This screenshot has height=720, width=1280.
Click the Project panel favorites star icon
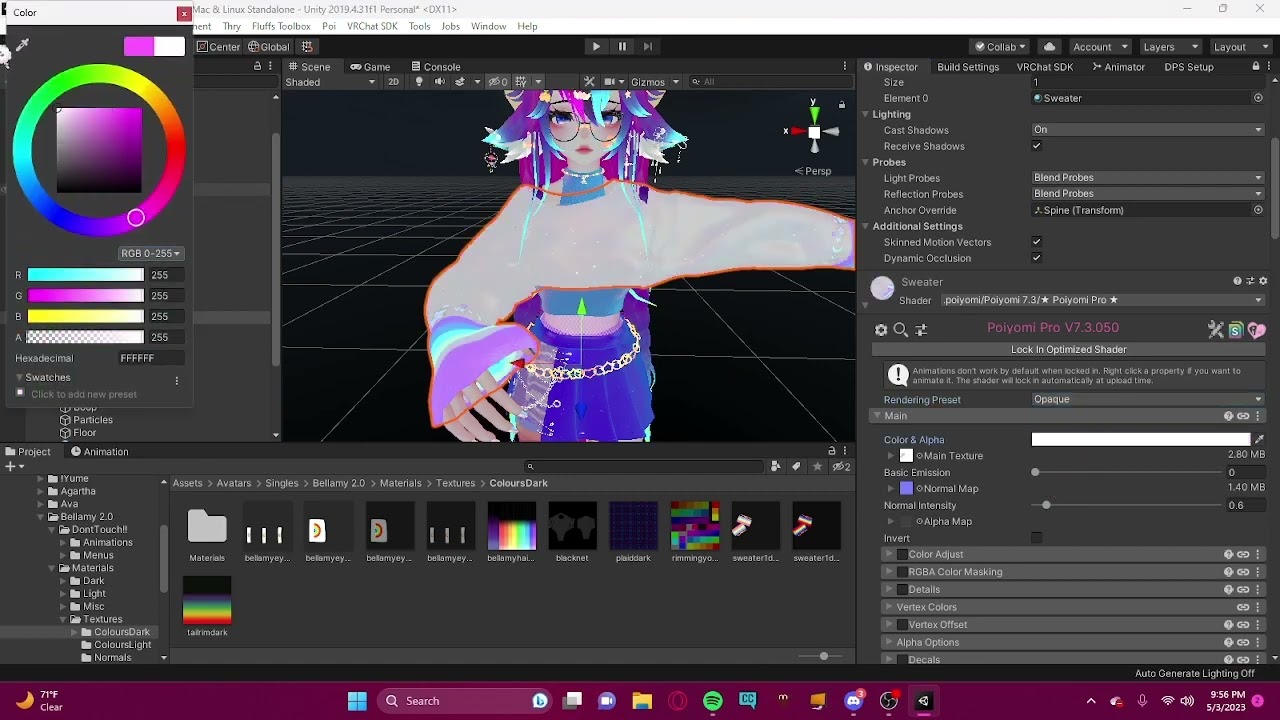(817, 466)
